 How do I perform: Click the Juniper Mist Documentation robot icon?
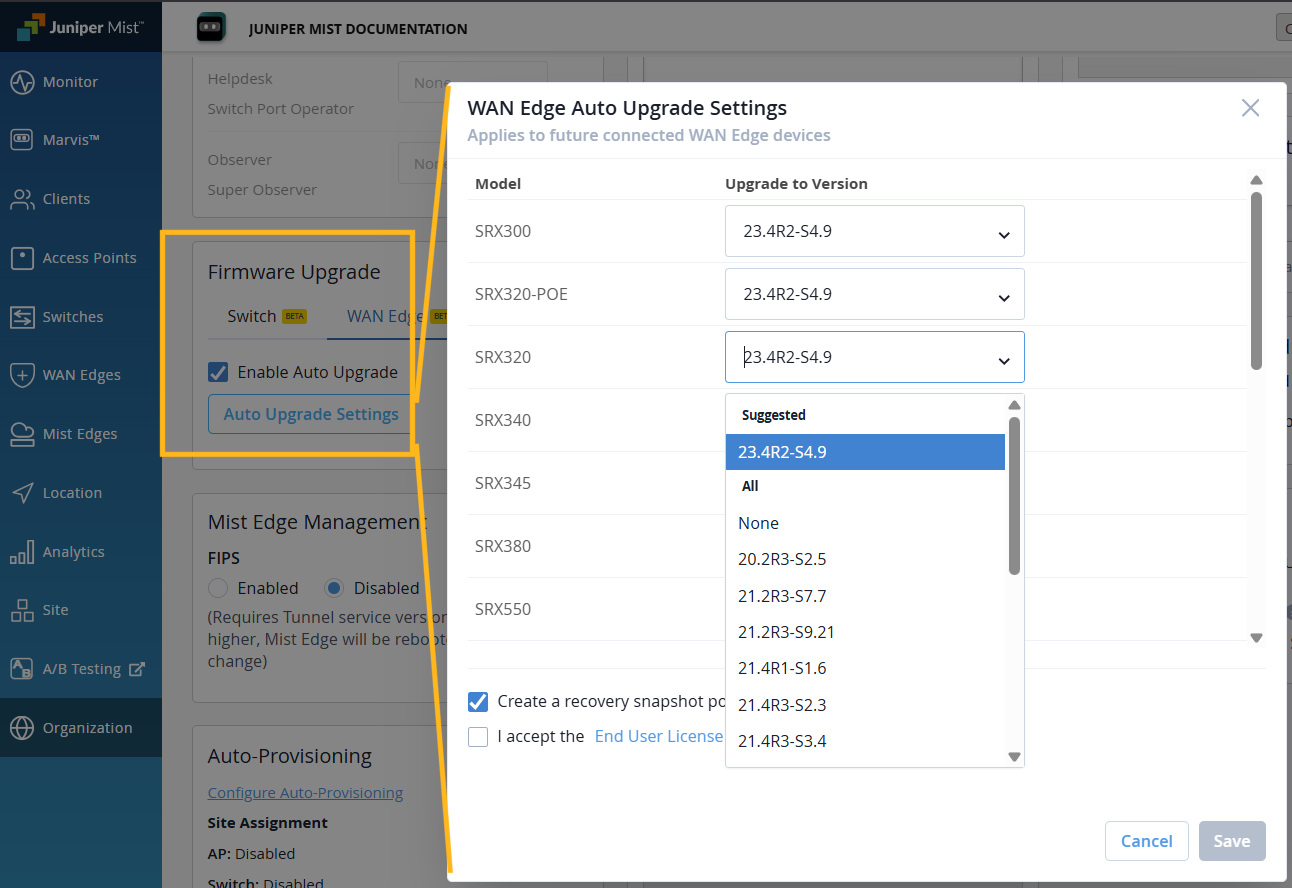pos(212,28)
